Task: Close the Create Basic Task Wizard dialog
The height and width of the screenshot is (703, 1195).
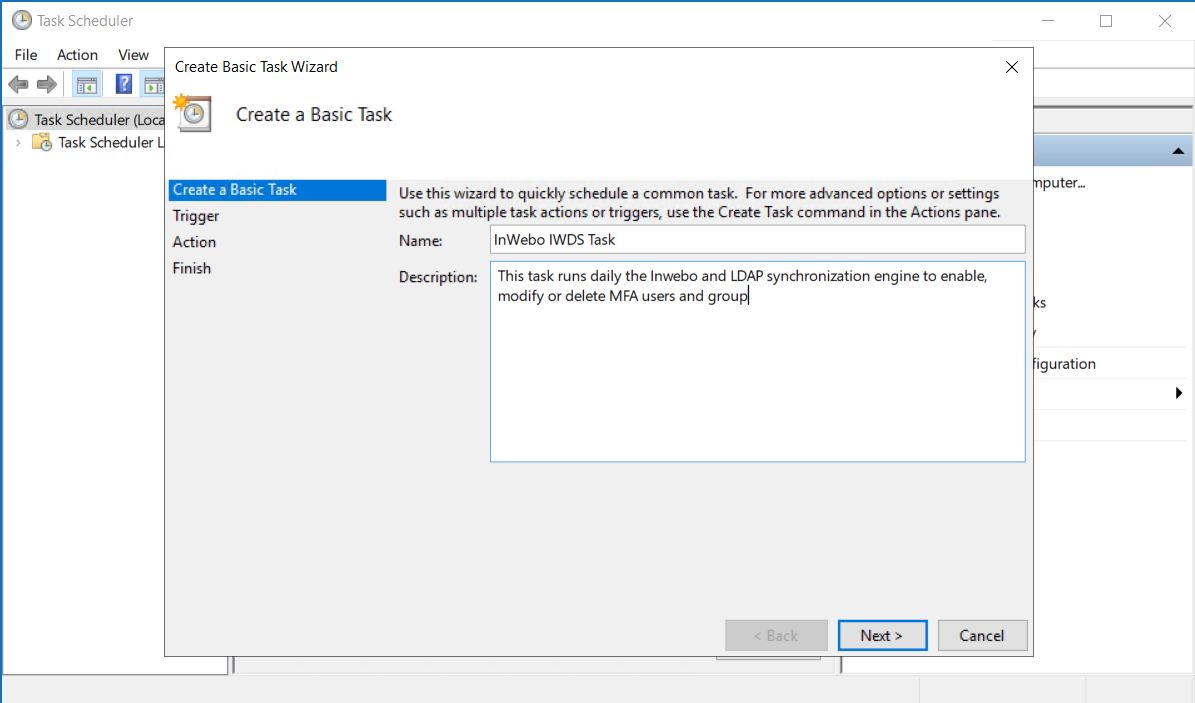Action: [1011, 67]
